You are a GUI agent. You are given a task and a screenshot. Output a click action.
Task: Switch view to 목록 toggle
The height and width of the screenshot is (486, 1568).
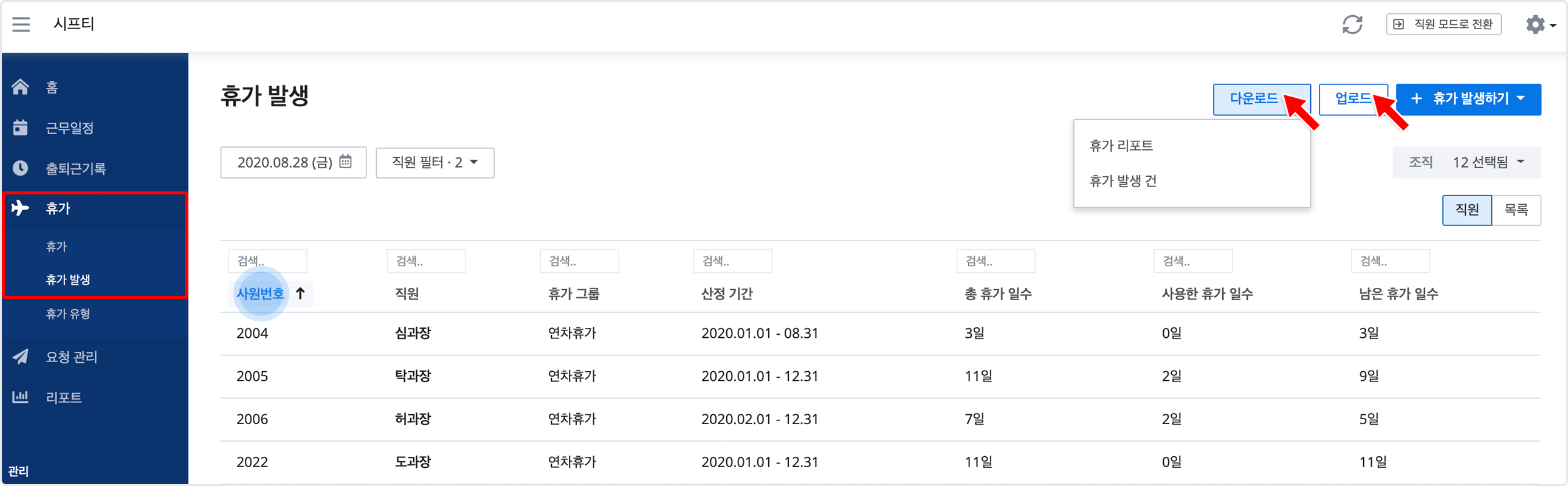pyautogui.click(x=1516, y=210)
